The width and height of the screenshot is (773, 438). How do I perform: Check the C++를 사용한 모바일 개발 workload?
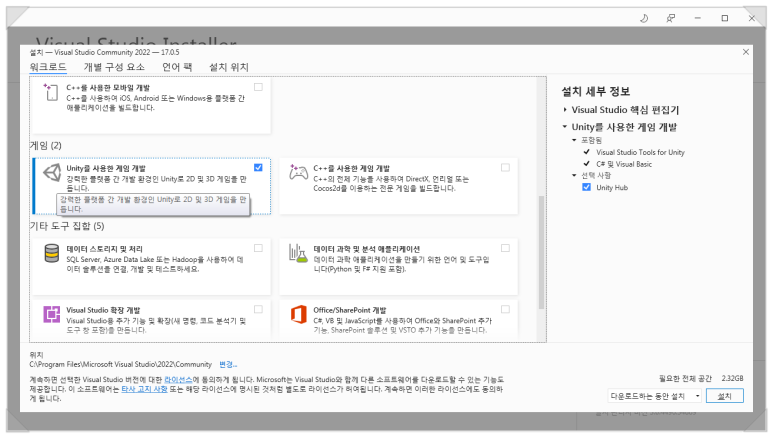(258, 87)
